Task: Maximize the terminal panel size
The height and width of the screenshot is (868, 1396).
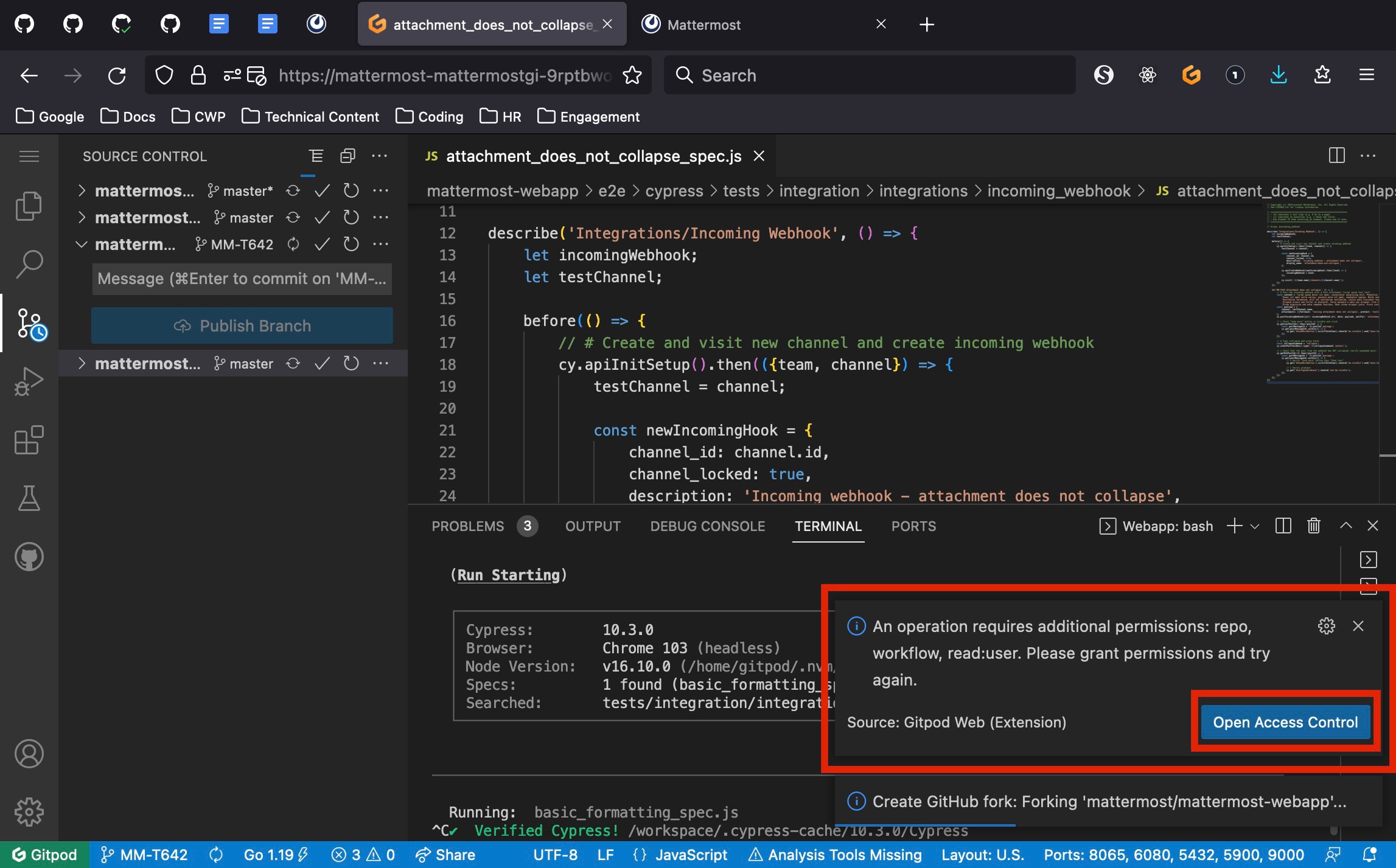Action: click(1345, 526)
